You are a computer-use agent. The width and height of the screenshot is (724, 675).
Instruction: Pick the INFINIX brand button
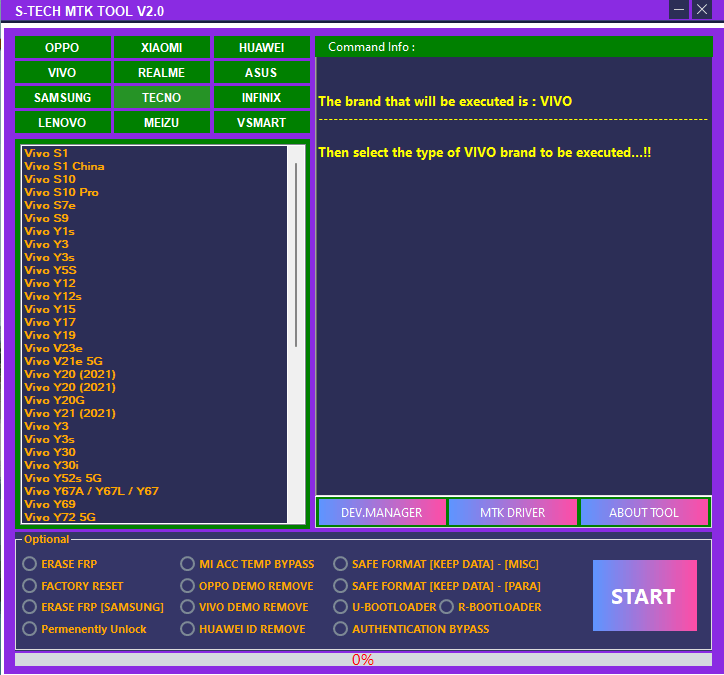pos(262,97)
